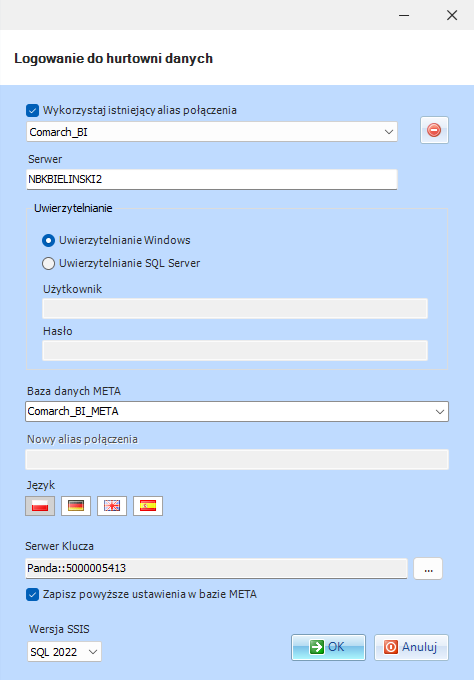Click the OK button
Viewport: 474px width, 680px height.
pyautogui.click(x=328, y=647)
